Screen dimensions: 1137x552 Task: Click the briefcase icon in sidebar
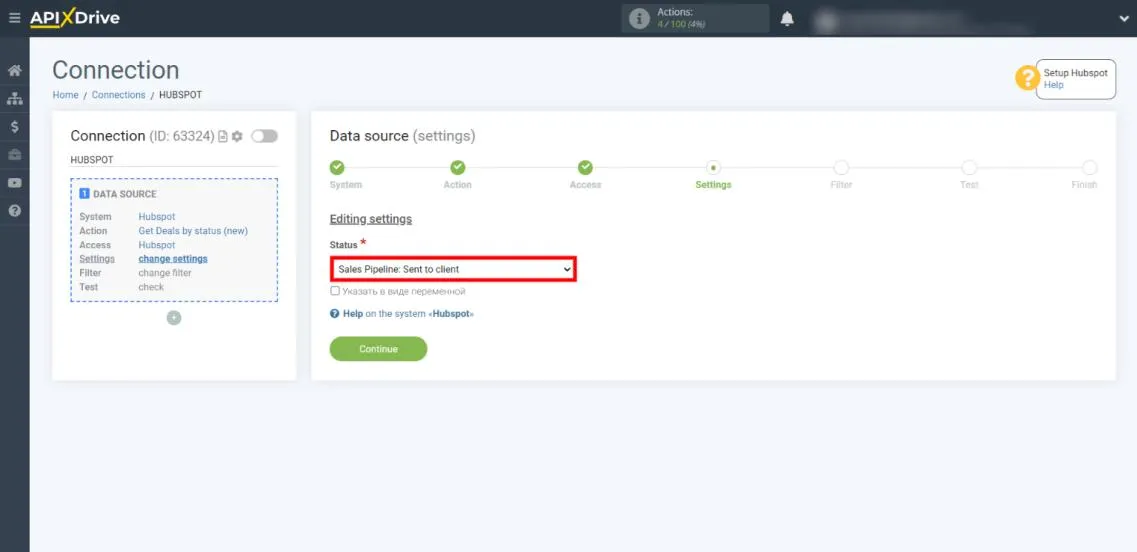point(15,155)
